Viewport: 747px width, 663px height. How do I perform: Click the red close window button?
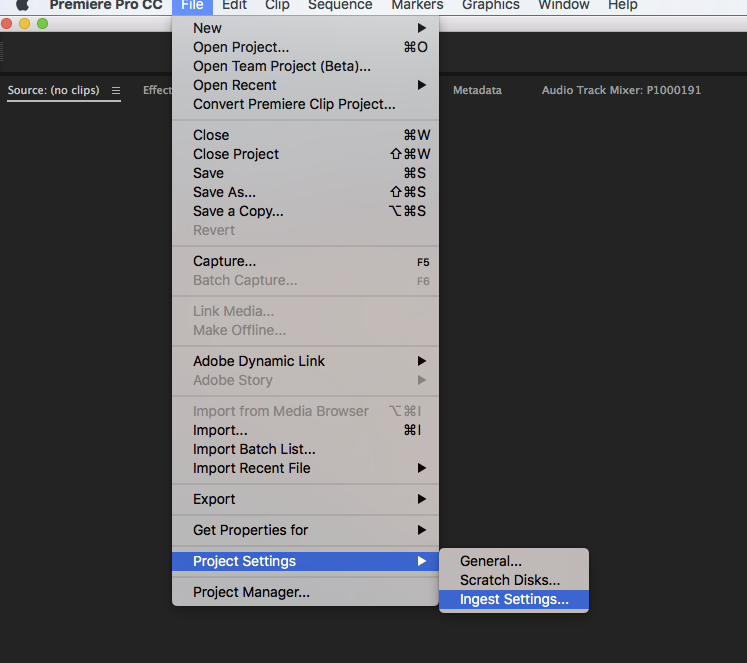coord(7,24)
